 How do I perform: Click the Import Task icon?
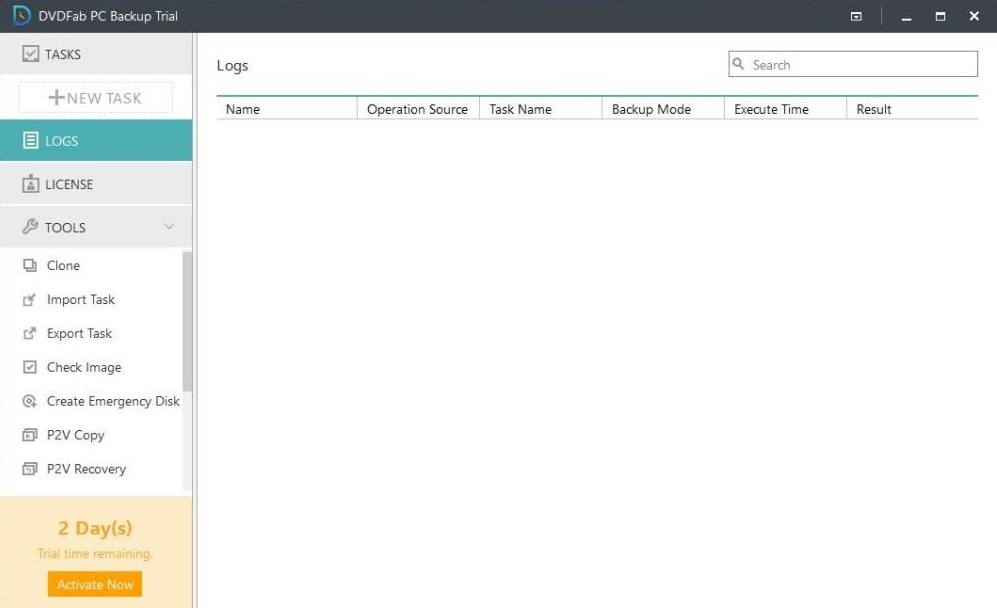(30, 300)
